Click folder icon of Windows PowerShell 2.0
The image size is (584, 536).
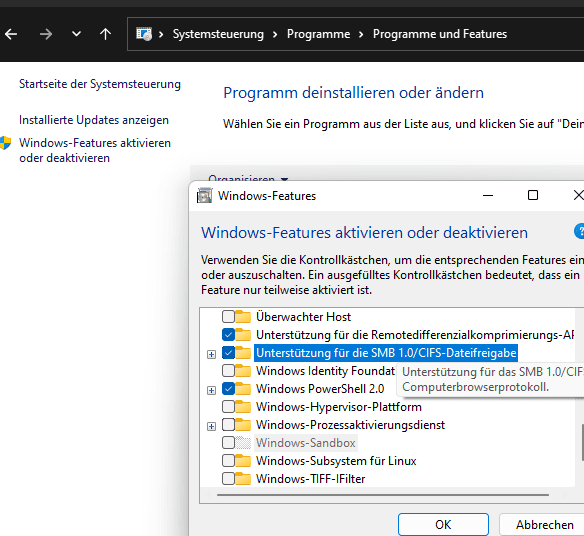coord(243,388)
